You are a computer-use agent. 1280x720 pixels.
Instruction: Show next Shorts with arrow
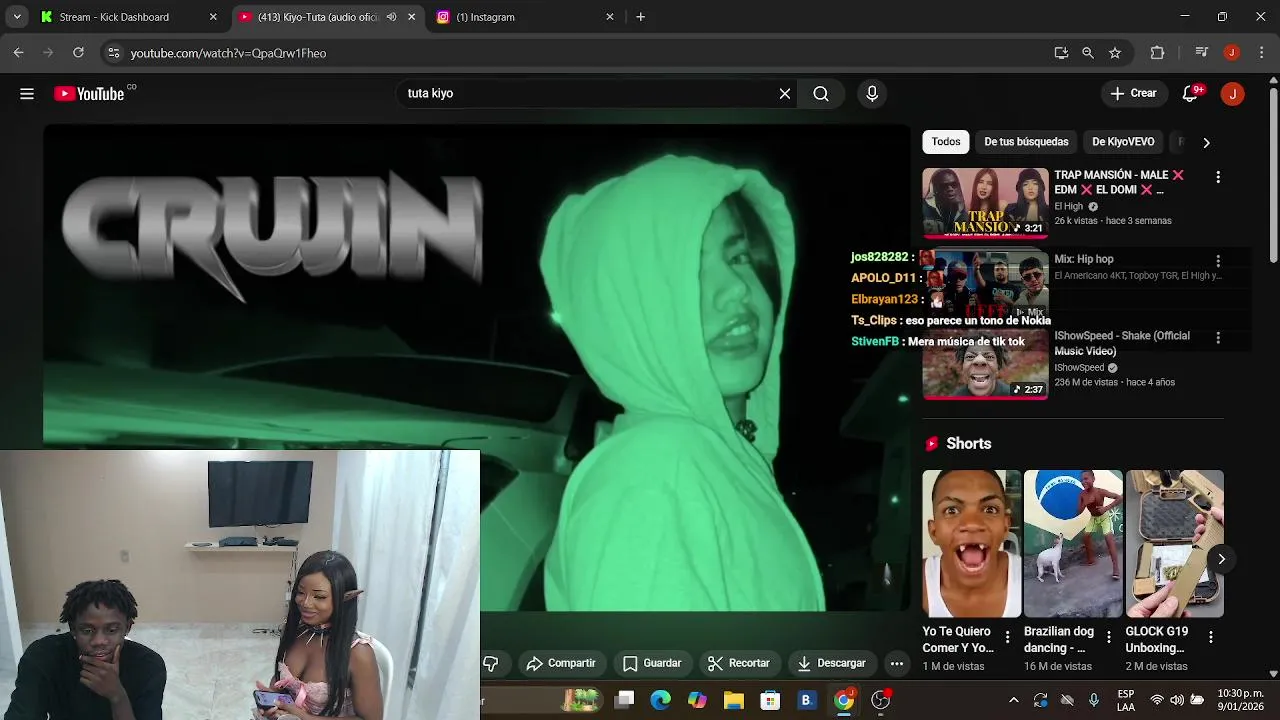(x=1221, y=559)
